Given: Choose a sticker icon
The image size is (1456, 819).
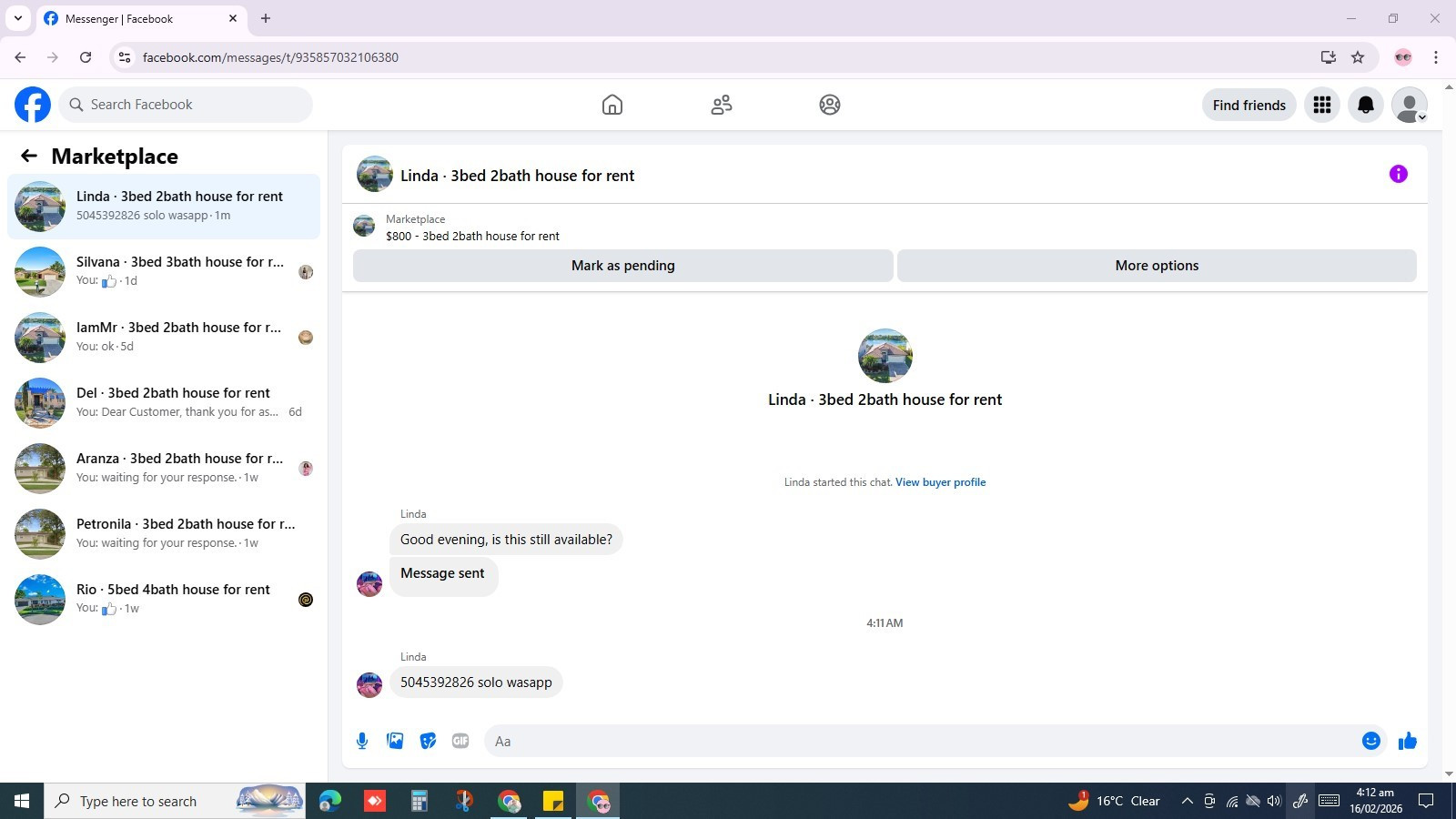Looking at the screenshot, I should (x=428, y=741).
